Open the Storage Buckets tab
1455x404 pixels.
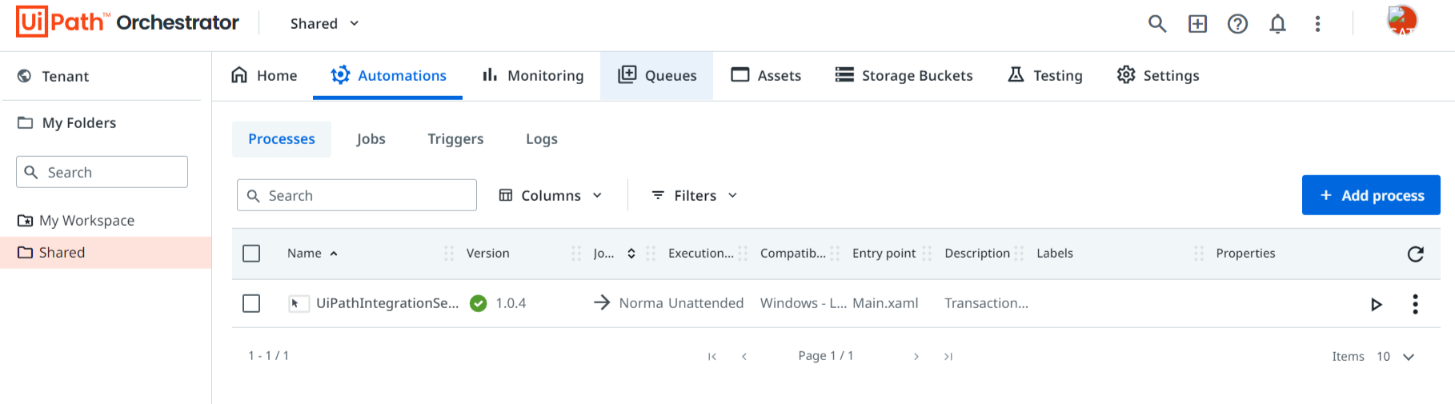pyautogui.click(x=904, y=76)
